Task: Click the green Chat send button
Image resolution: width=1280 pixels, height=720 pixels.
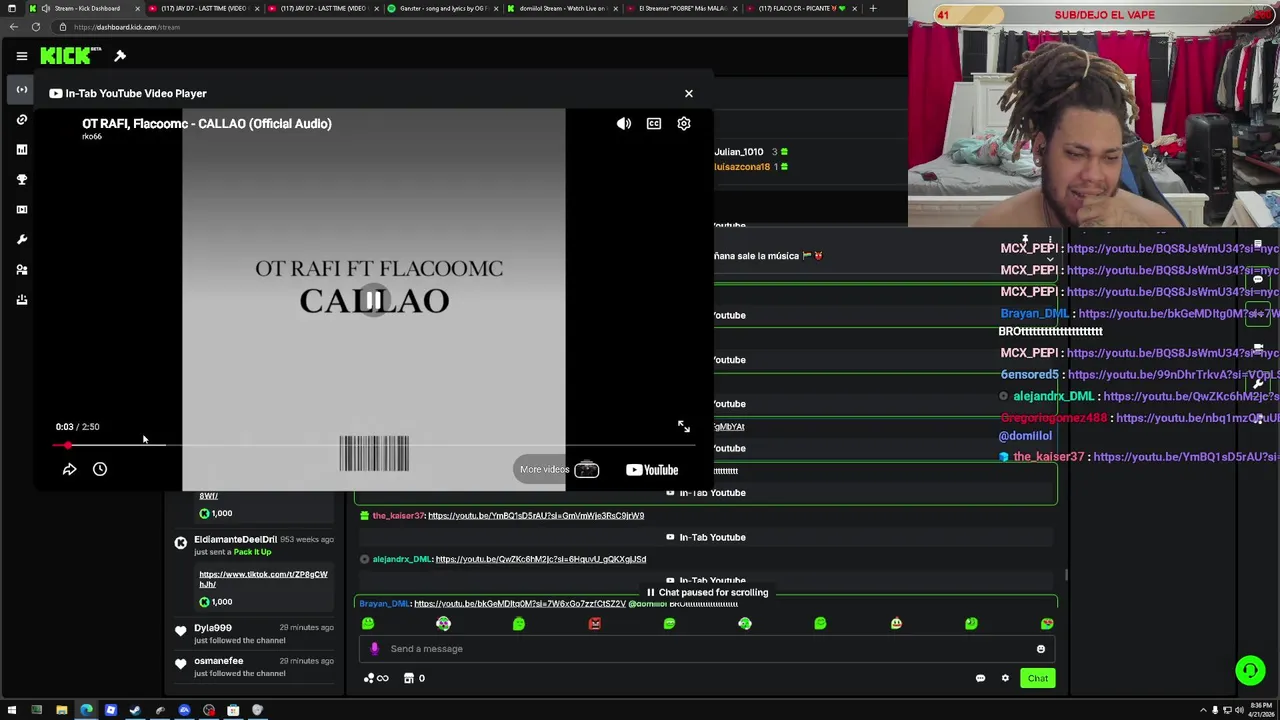Action: (x=1038, y=678)
